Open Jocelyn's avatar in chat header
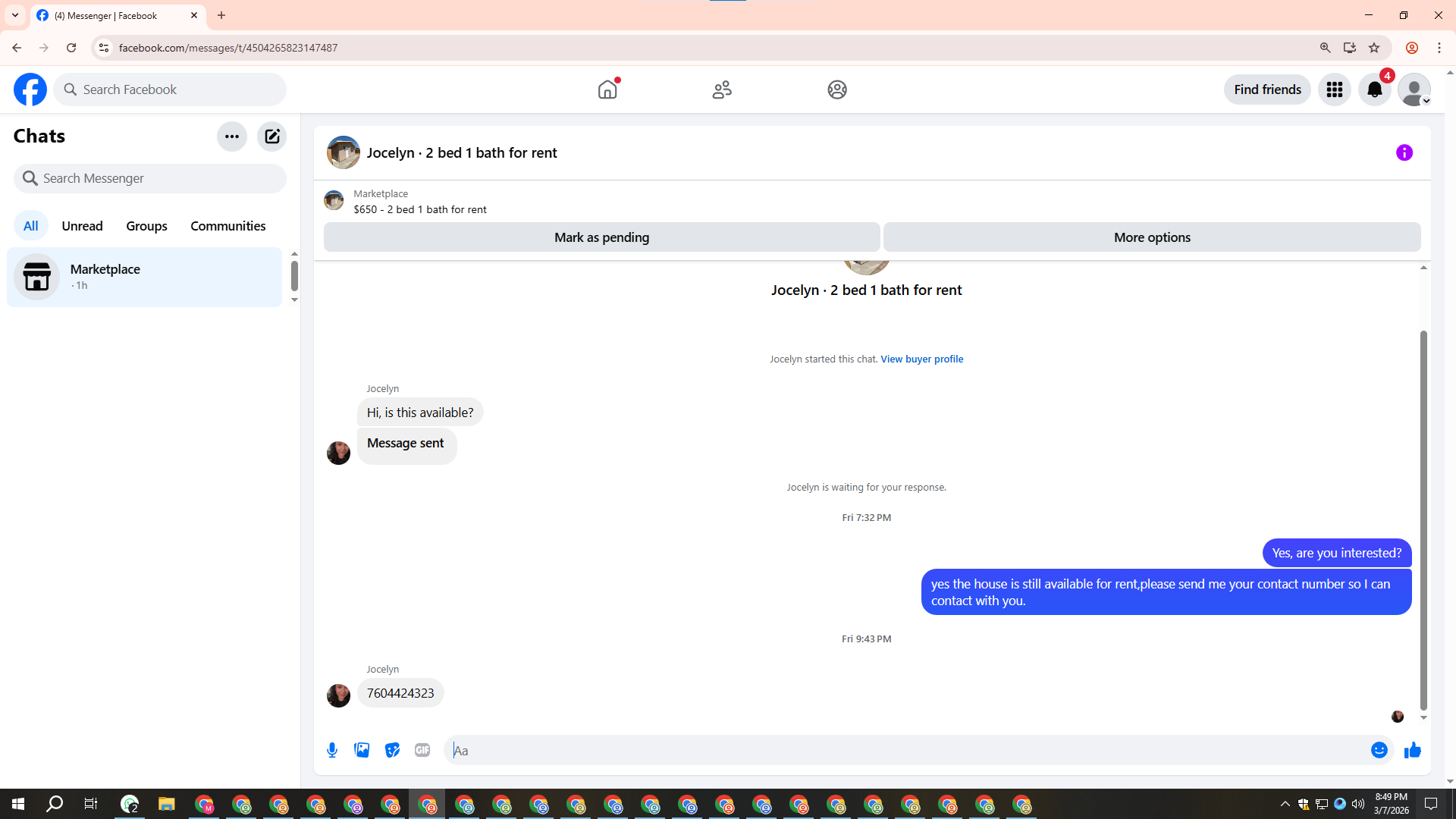 point(344,152)
